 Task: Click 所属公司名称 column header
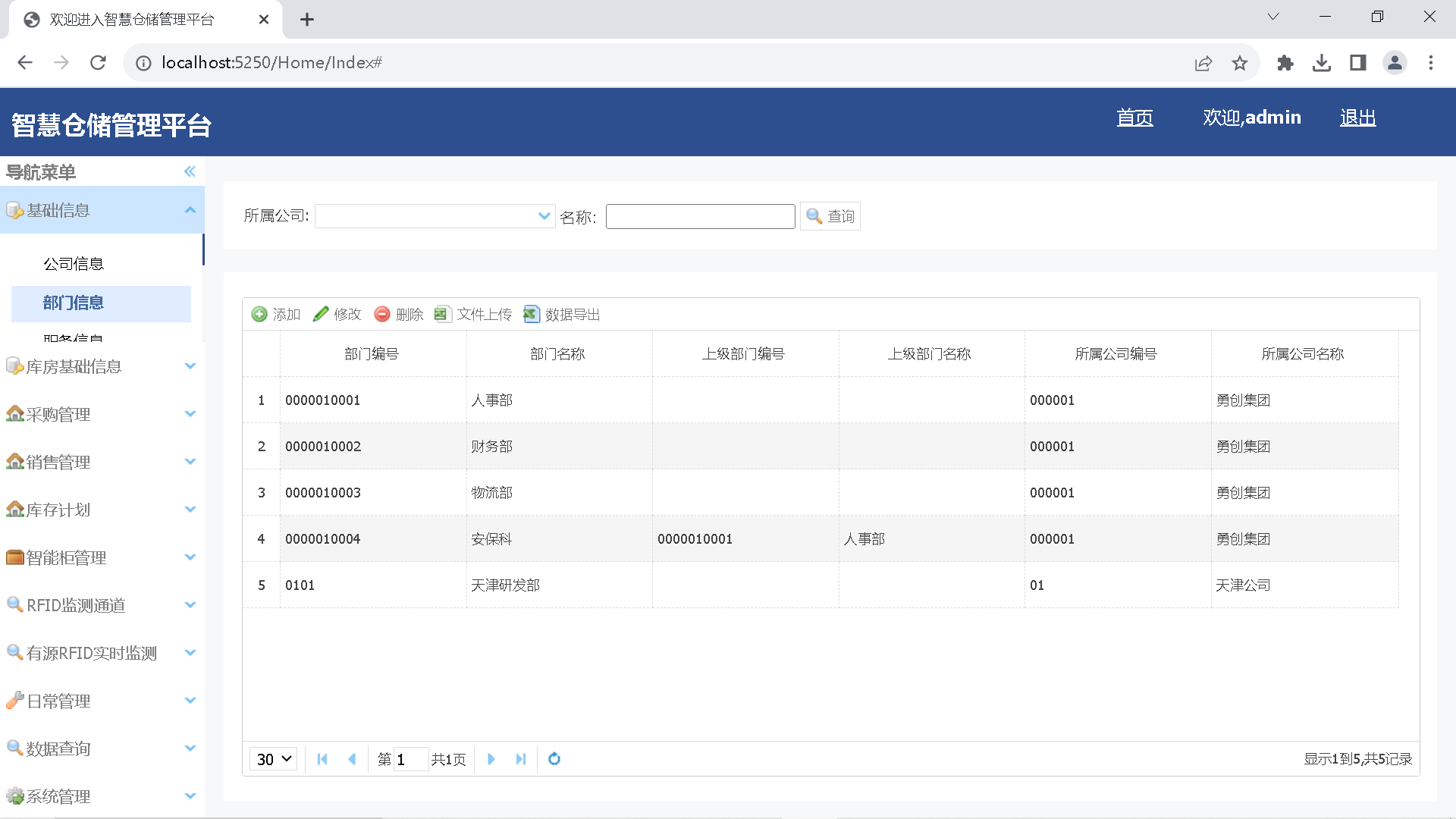(1304, 353)
